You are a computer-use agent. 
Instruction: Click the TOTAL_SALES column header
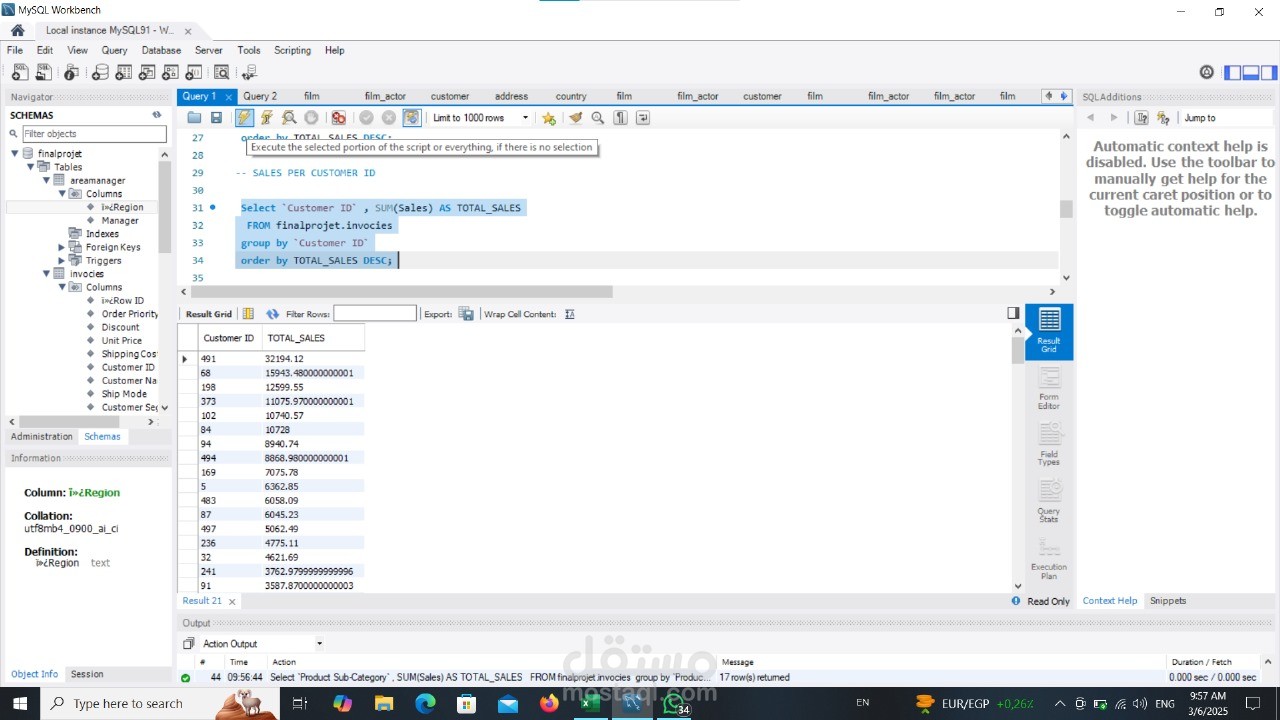click(x=313, y=338)
